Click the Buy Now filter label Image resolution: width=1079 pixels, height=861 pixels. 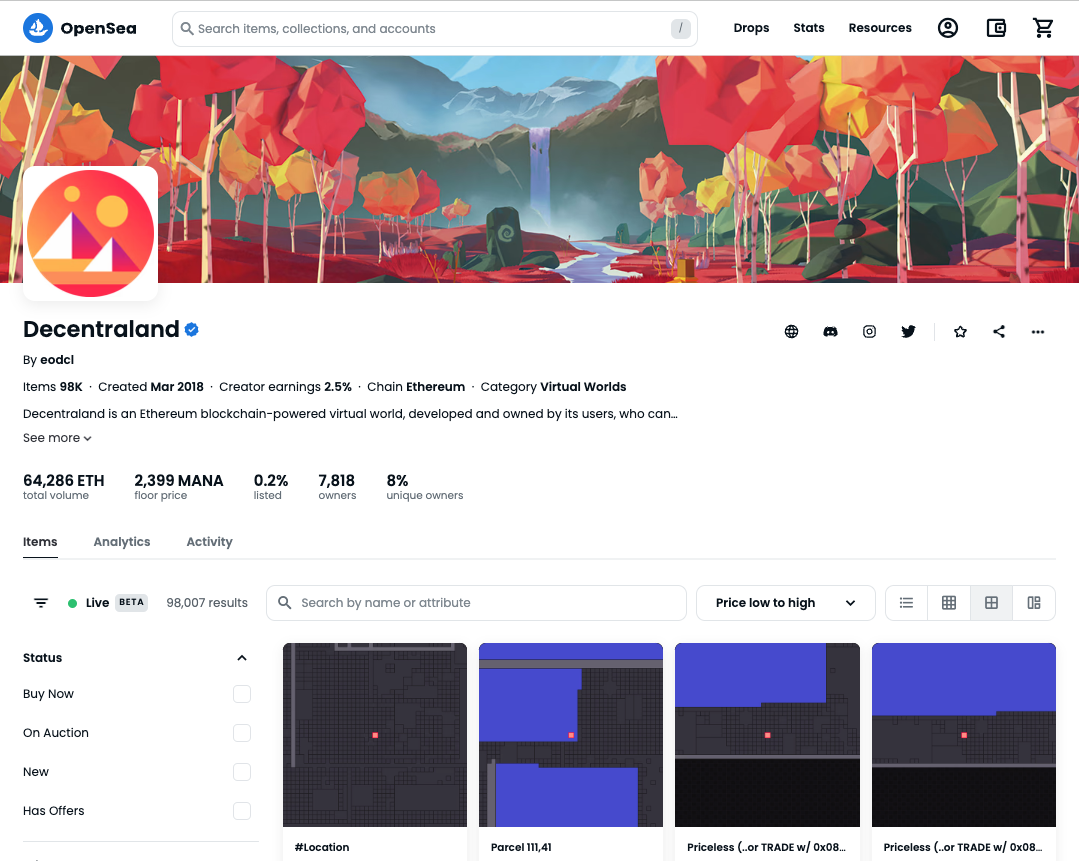48,694
